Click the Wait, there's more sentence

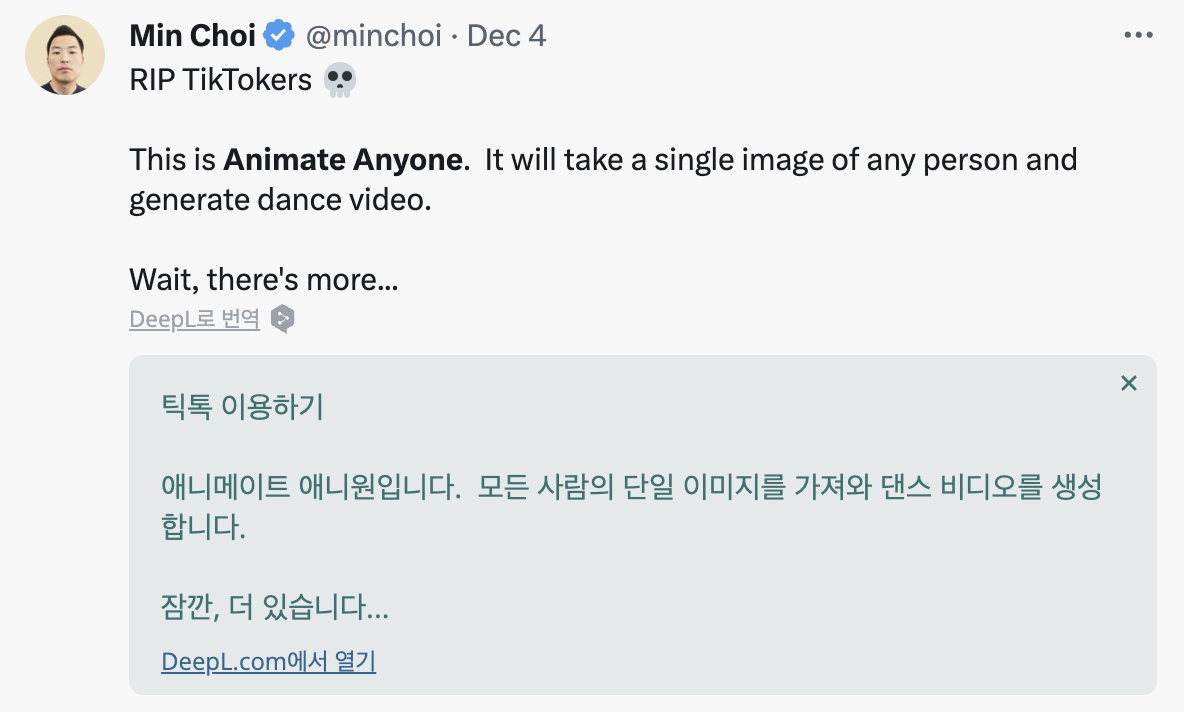coord(262,280)
